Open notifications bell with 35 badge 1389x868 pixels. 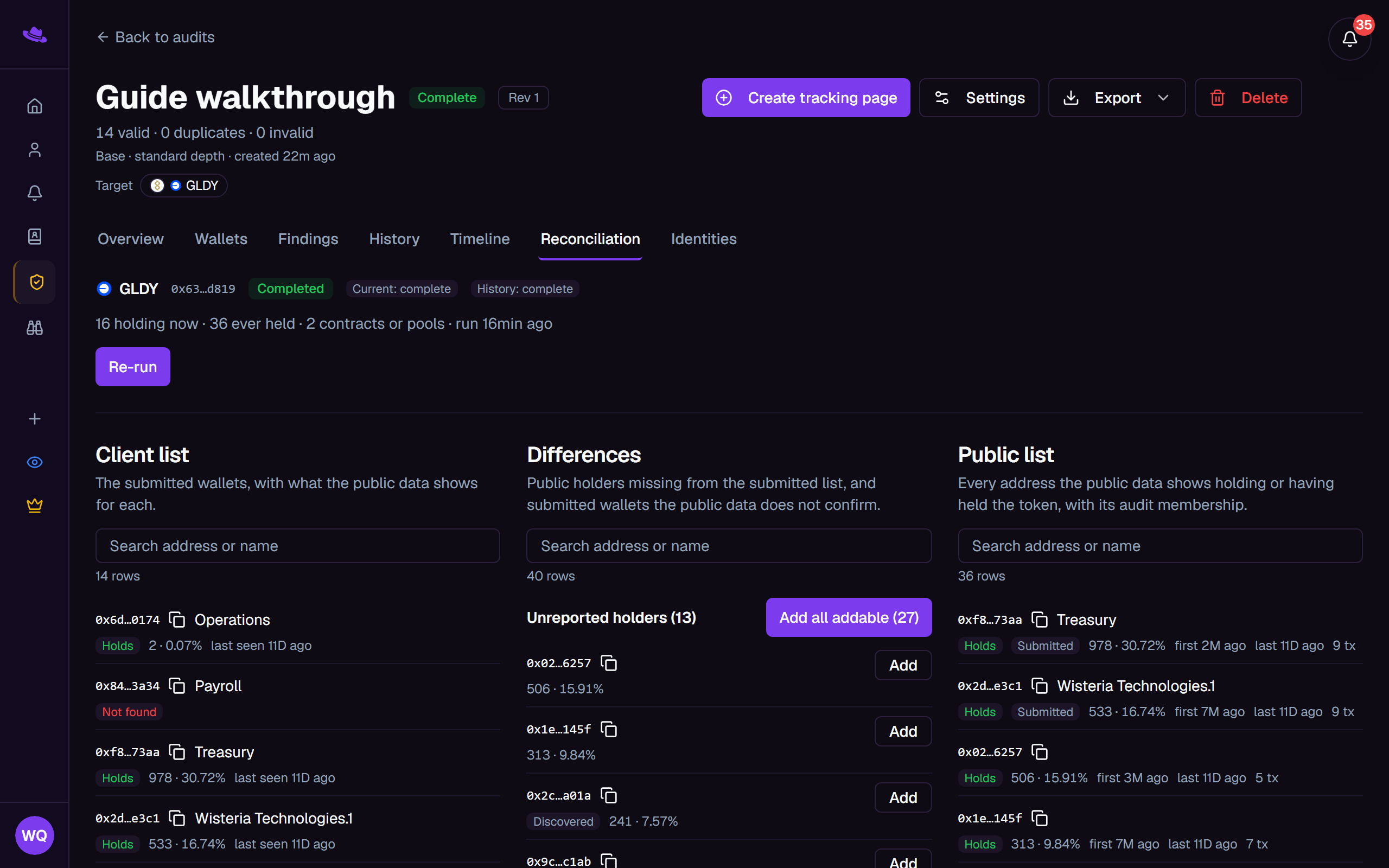pos(1349,39)
